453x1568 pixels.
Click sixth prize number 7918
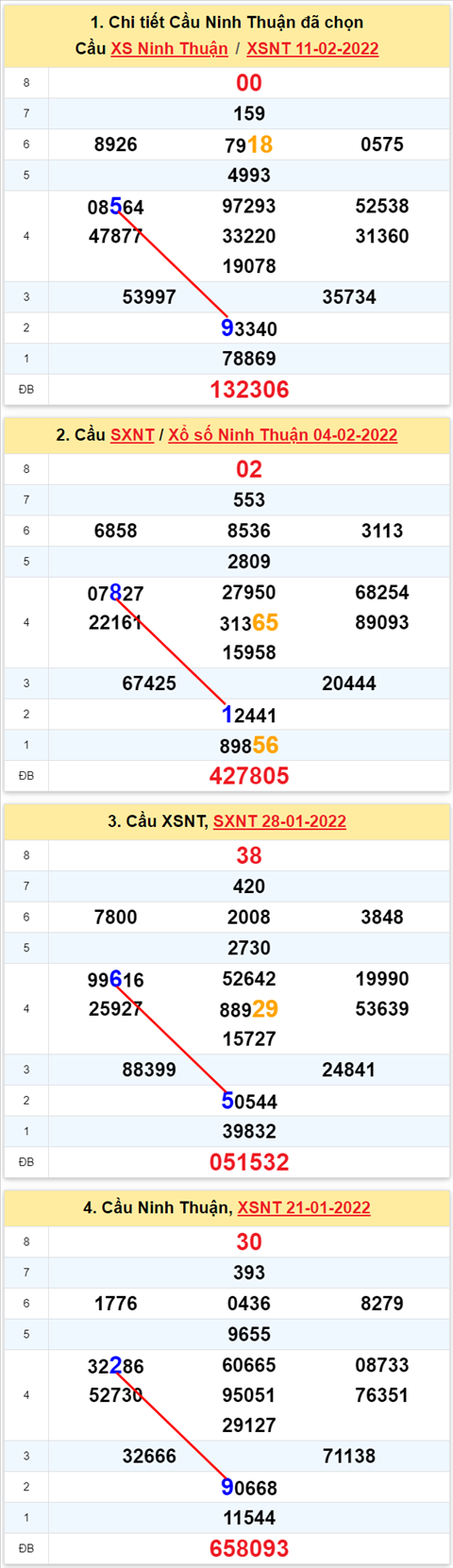click(x=249, y=144)
